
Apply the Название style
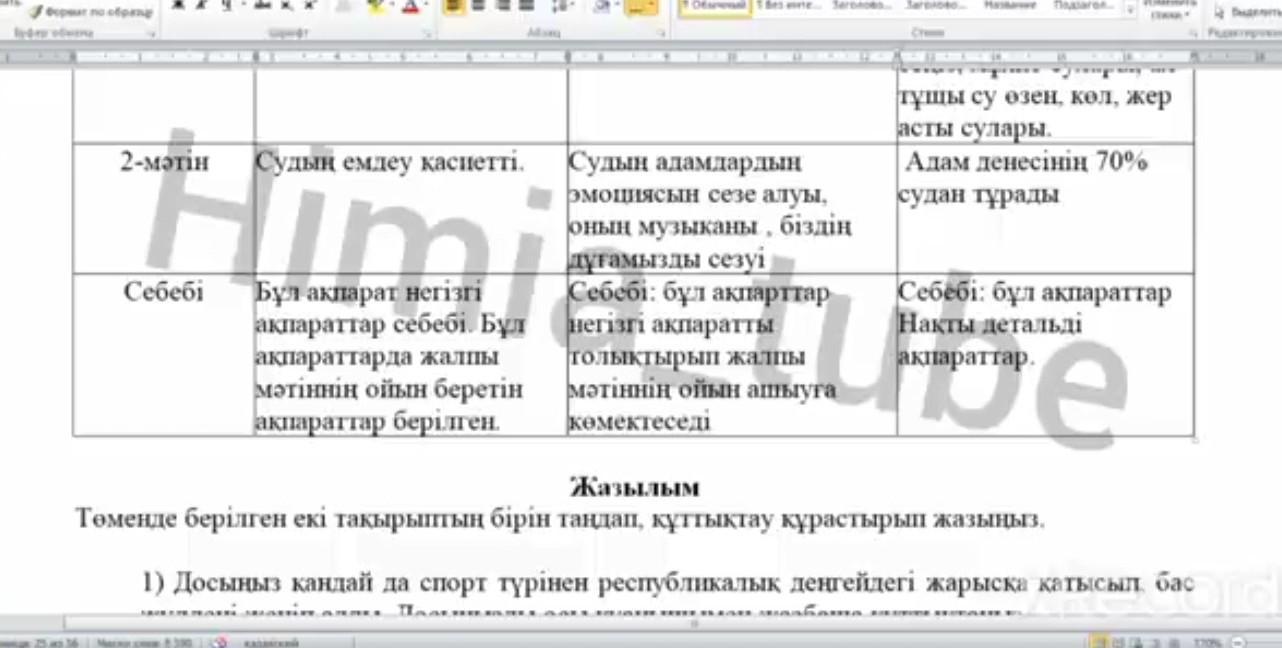(x=1008, y=7)
